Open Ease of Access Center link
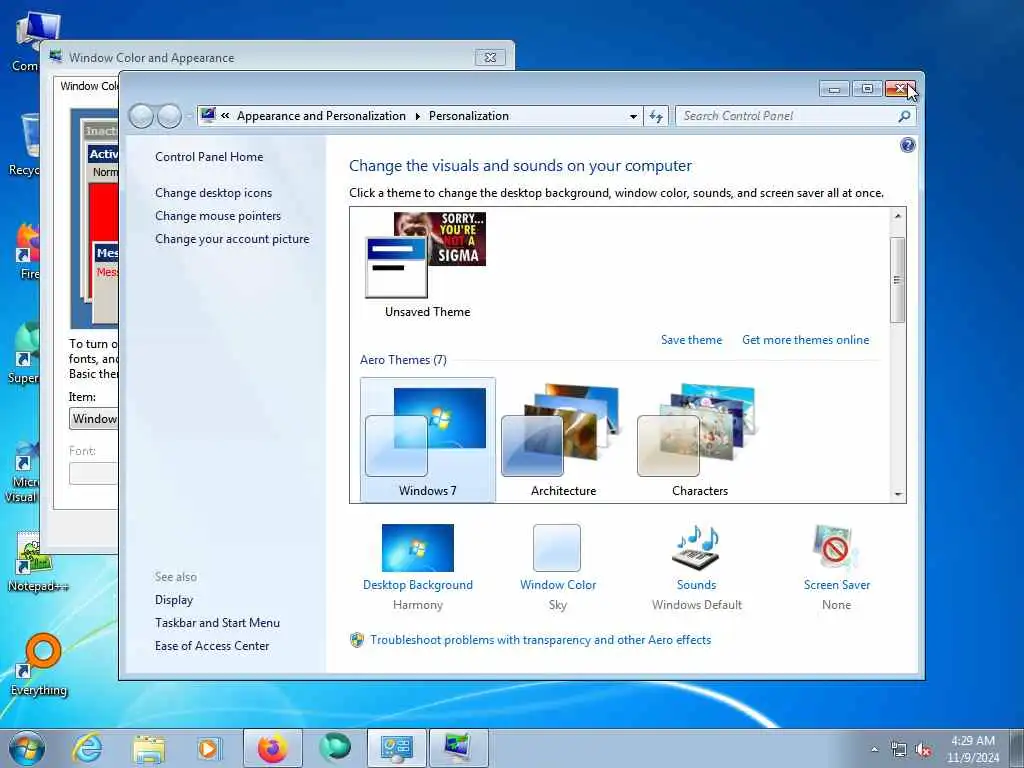1024x768 pixels. tap(212, 646)
